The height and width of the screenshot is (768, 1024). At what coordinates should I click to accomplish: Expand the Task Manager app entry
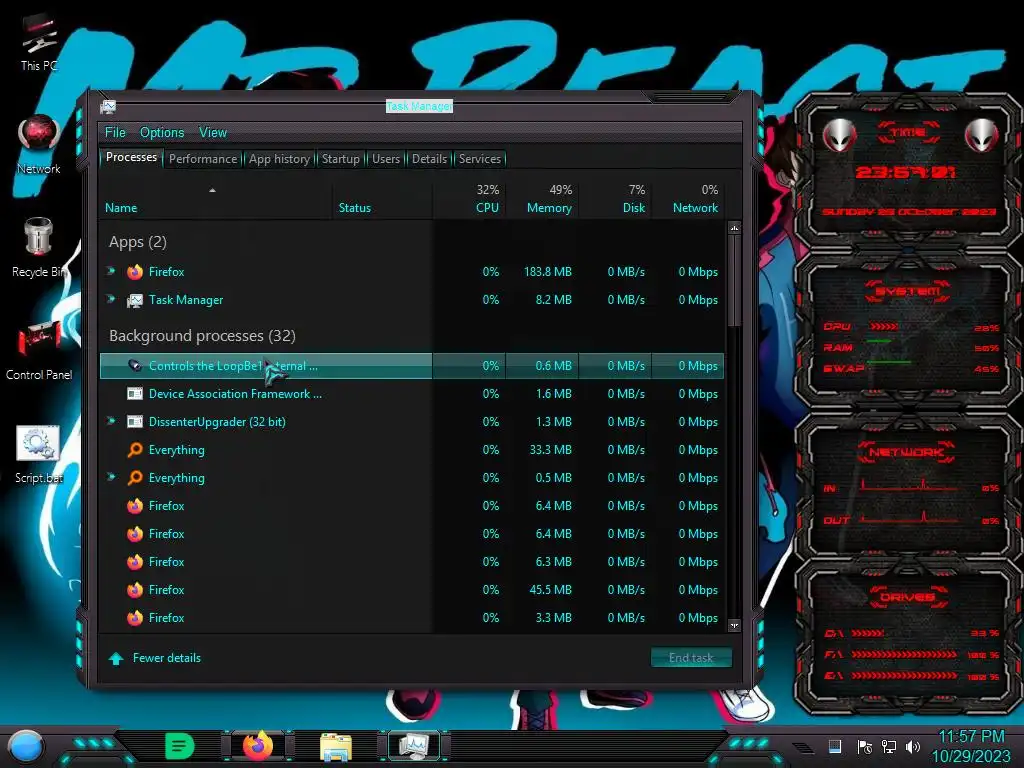[111, 299]
